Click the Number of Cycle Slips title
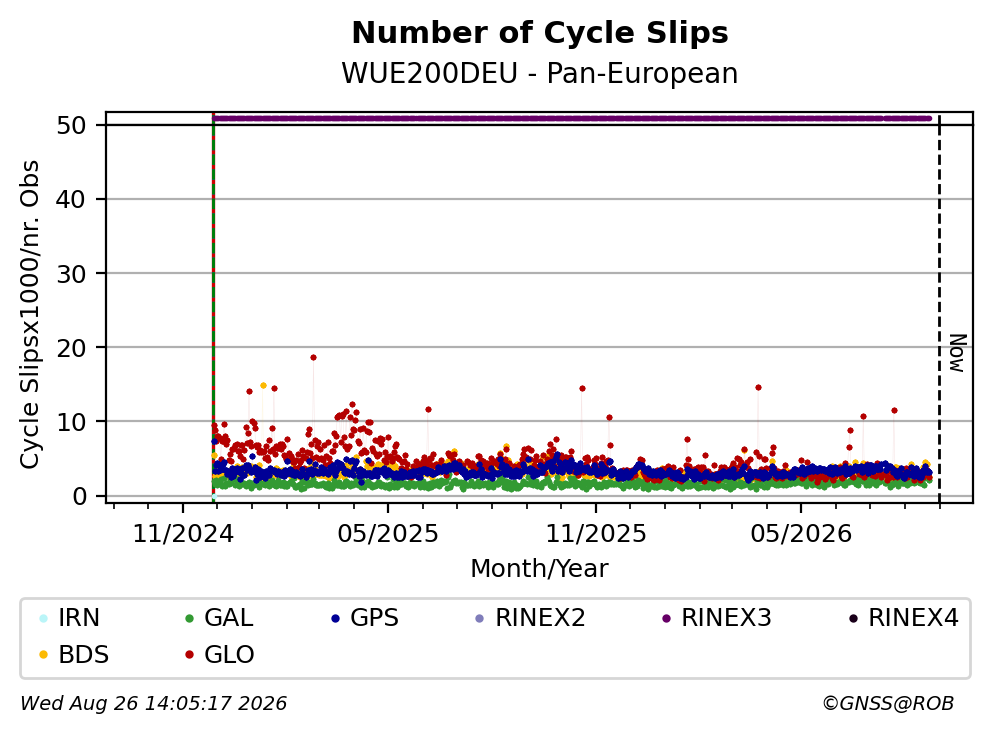This screenshot has width=993, height=734. click(540, 33)
